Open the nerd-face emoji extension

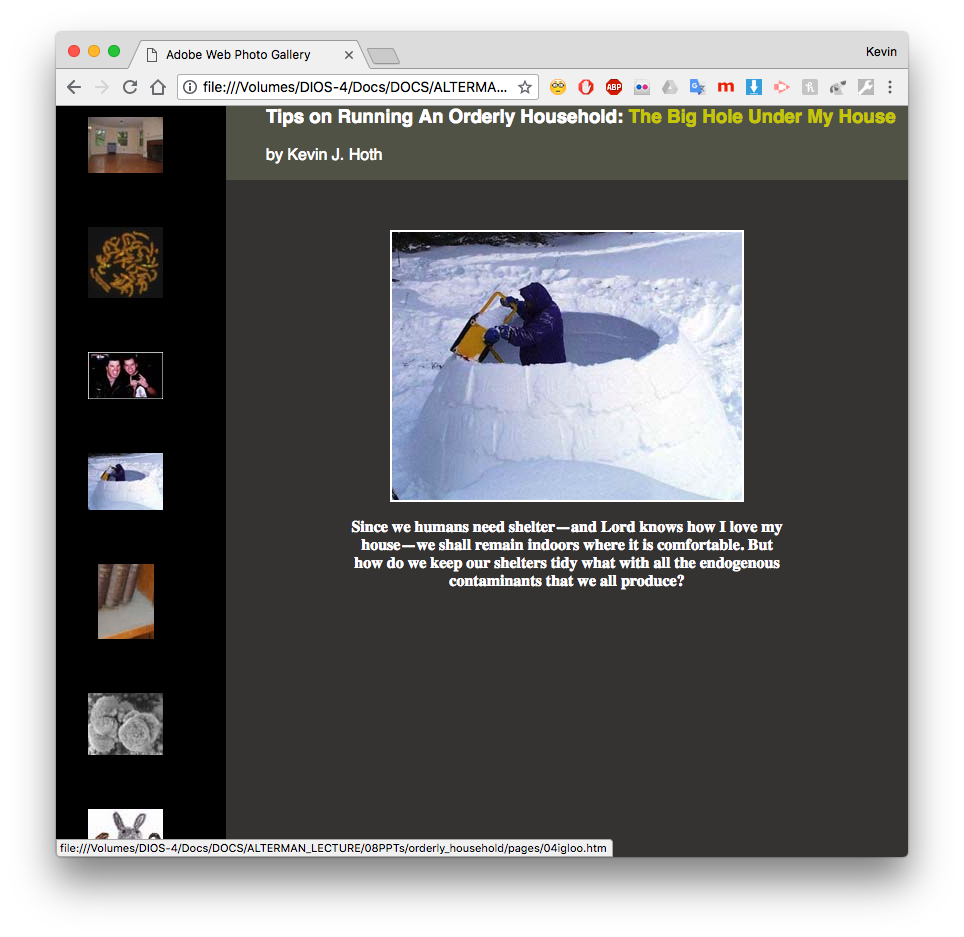tap(558, 87)
